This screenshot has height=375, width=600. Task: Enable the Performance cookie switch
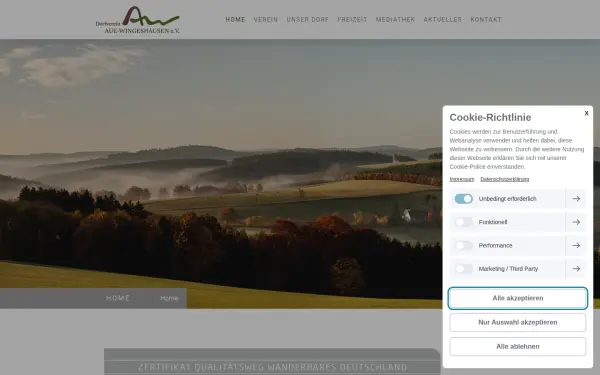tap(463, 246)
